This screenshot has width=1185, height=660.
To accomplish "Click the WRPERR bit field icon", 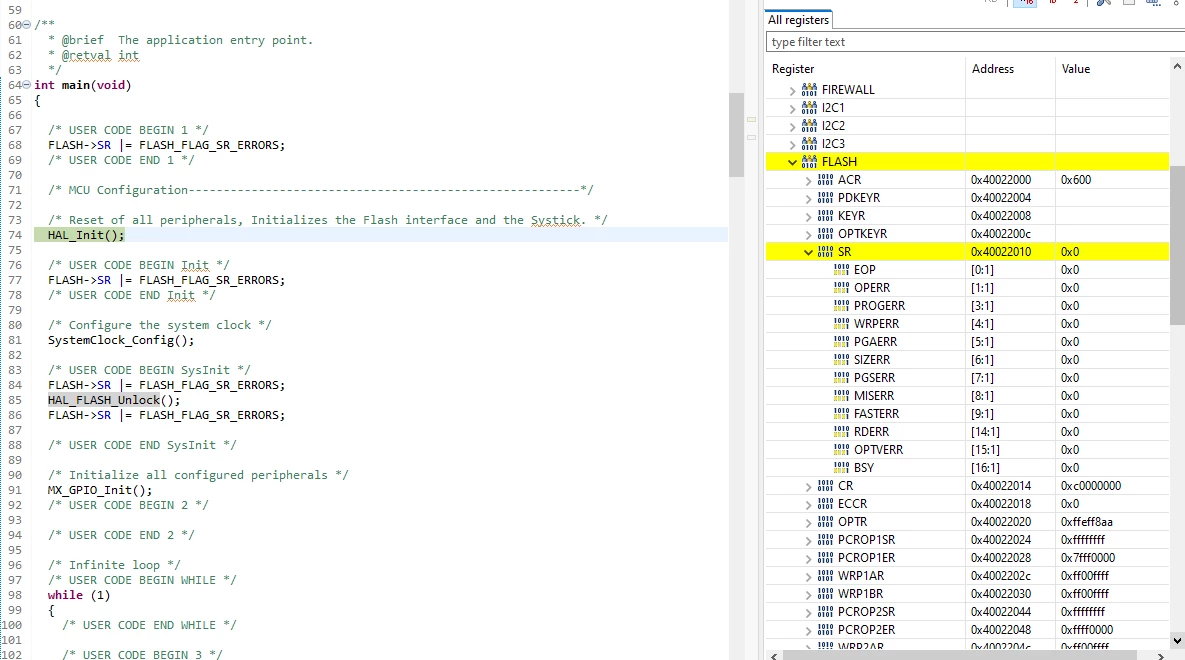I will pyautogui.click(x=841, y=324).
